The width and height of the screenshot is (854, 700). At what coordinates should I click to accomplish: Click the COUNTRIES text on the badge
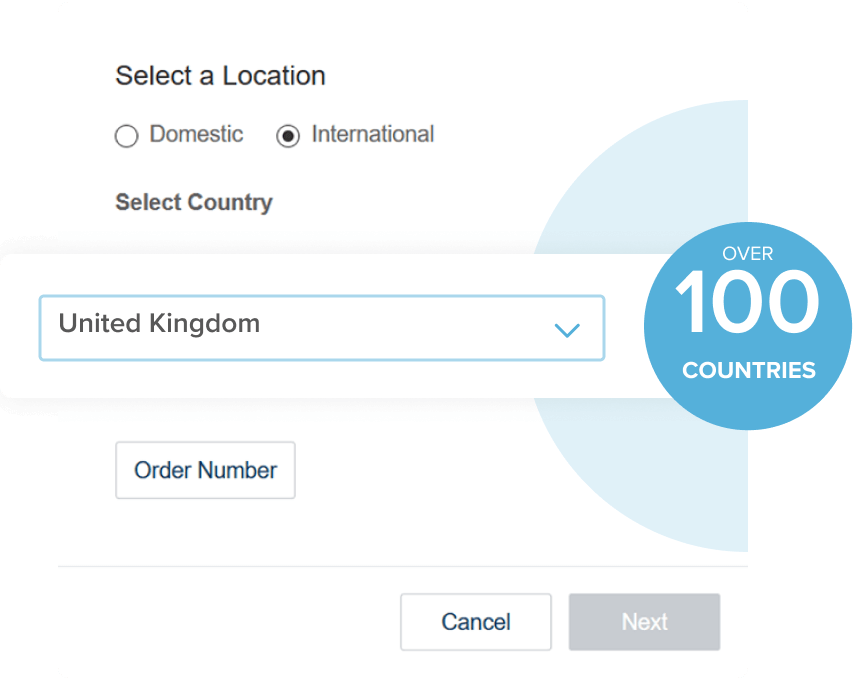click(748, 370)
